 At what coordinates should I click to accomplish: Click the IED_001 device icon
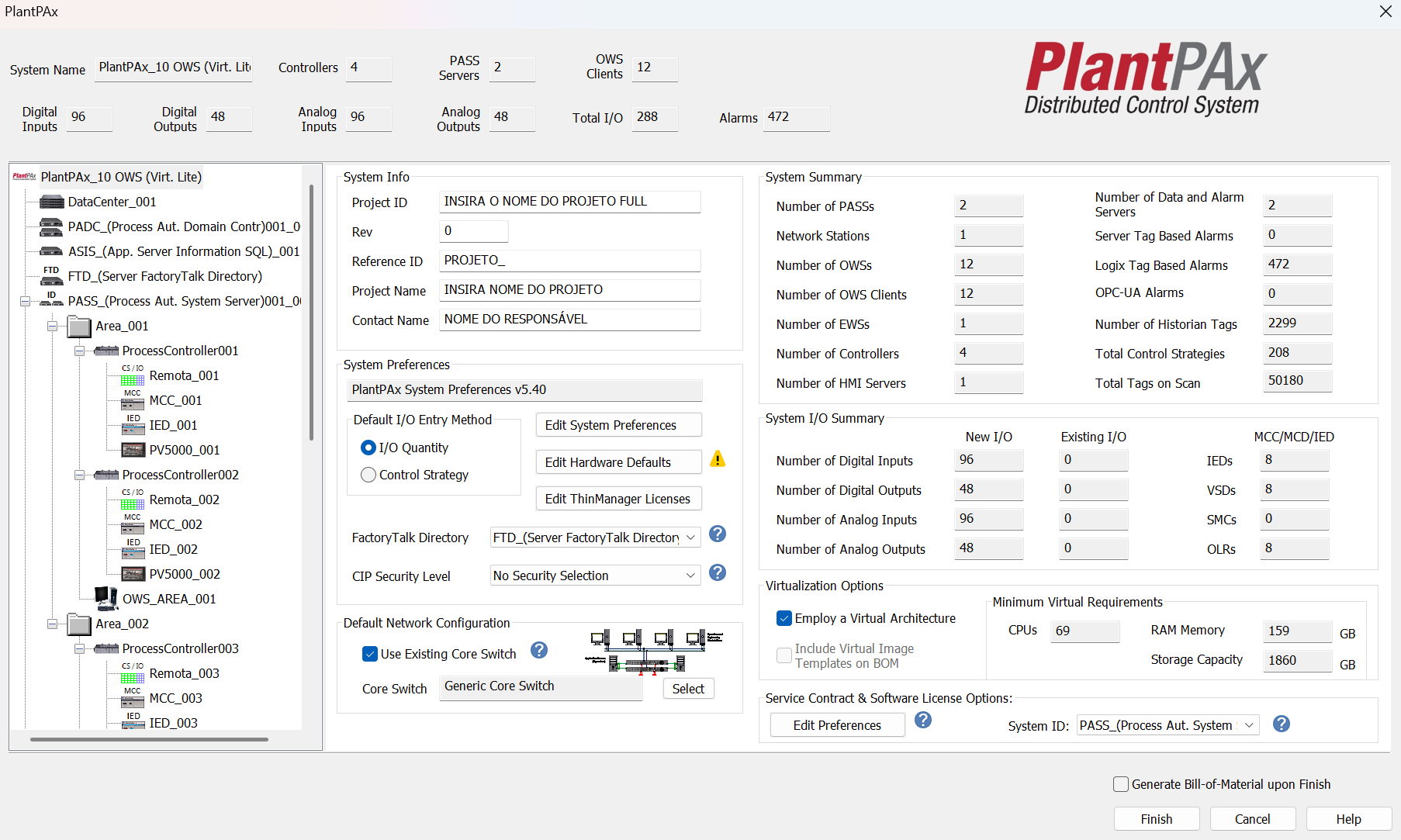(x=133, y=425)
